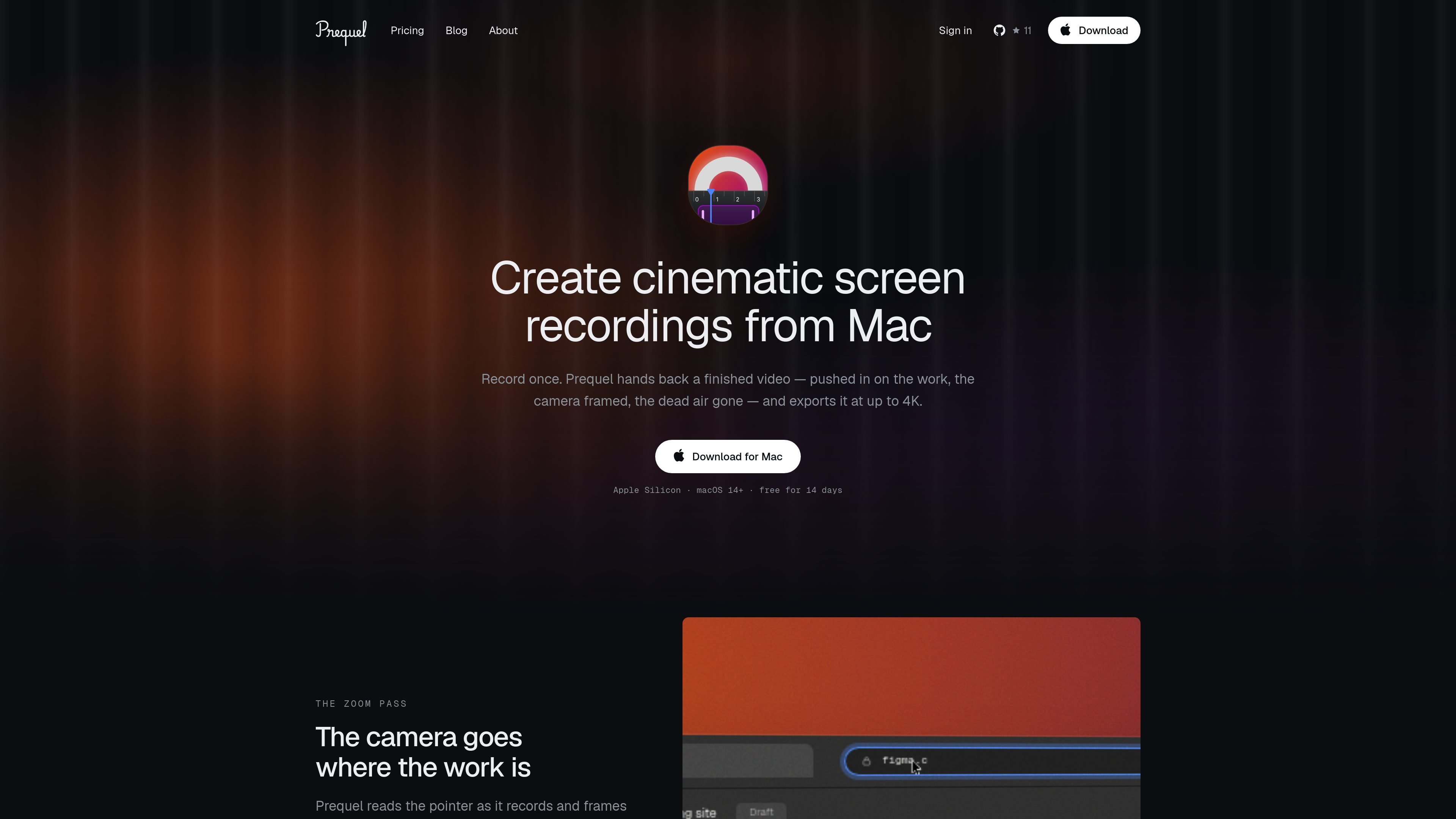Click the GitHub star count 11
This screenshot has height=819, width=1456.
coord(1023,30)
